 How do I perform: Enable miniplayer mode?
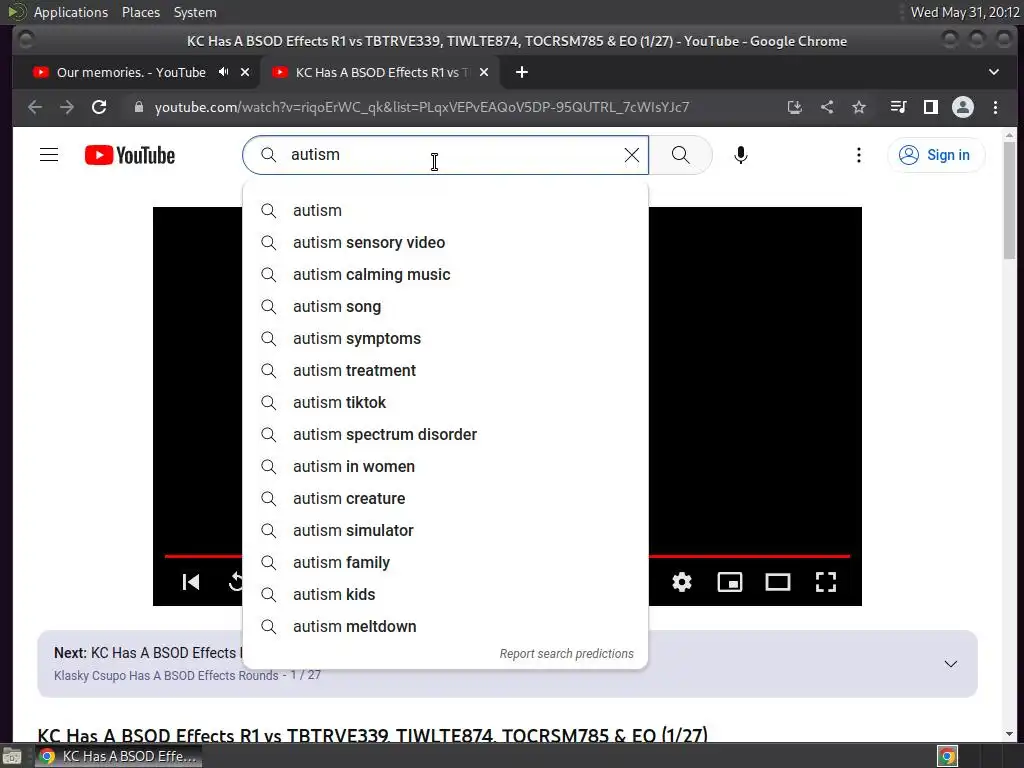point(729,582)
